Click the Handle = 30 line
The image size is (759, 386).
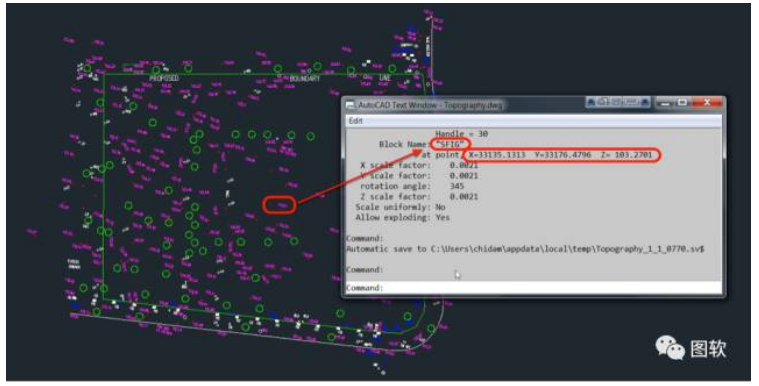[461, 134]
